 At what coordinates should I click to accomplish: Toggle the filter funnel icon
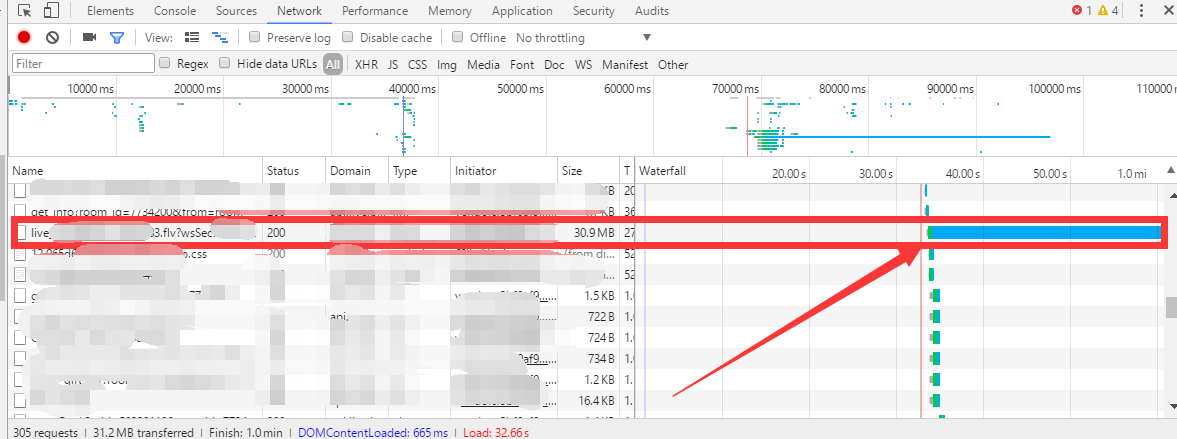(117, 38)
